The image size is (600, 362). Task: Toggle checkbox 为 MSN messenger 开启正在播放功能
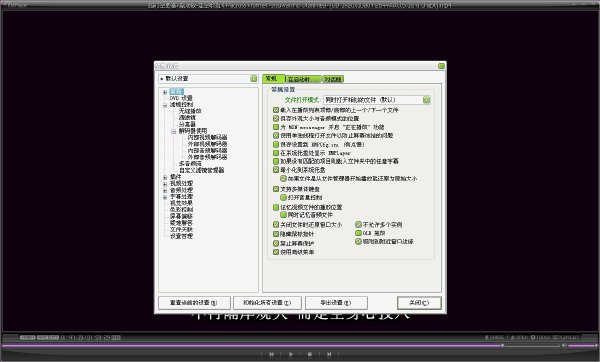tap(276, 127)
